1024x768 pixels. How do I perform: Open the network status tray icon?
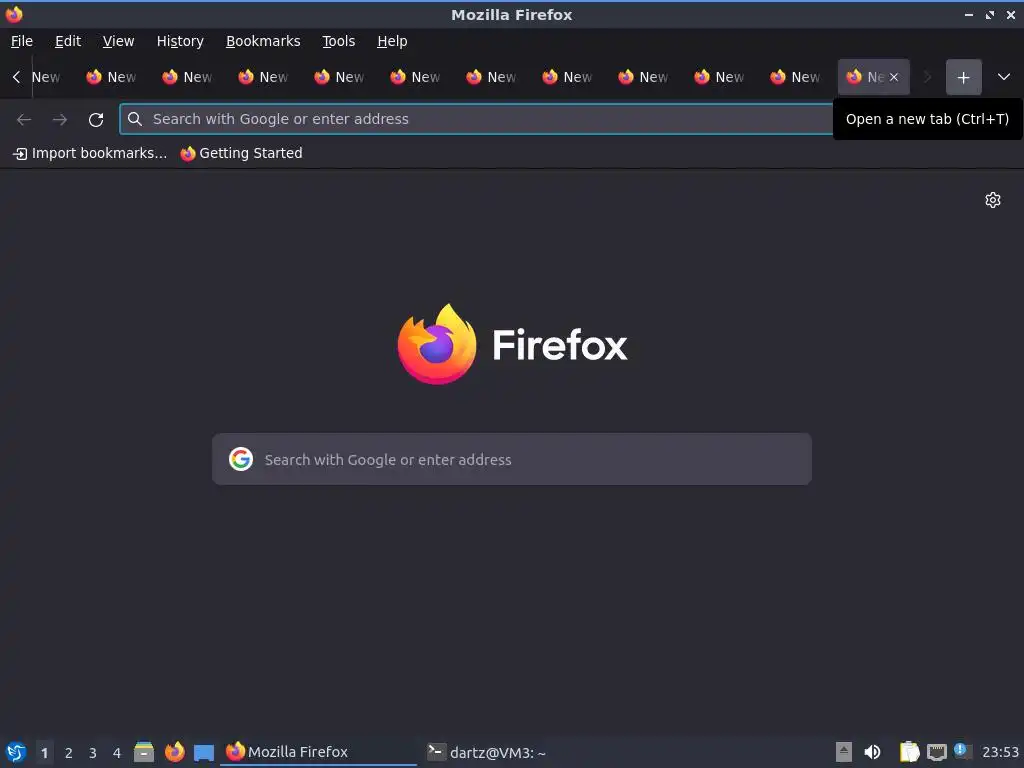[936, 752]
